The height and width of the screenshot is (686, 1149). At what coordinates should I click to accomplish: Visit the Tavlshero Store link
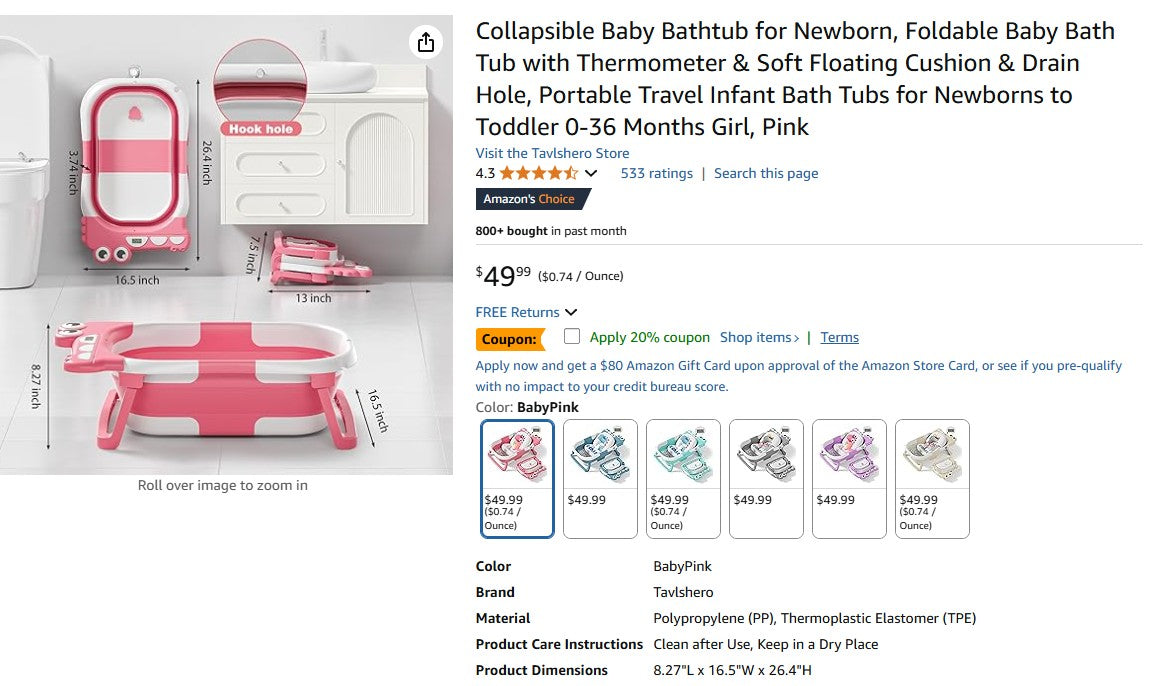tap(551, 153)
